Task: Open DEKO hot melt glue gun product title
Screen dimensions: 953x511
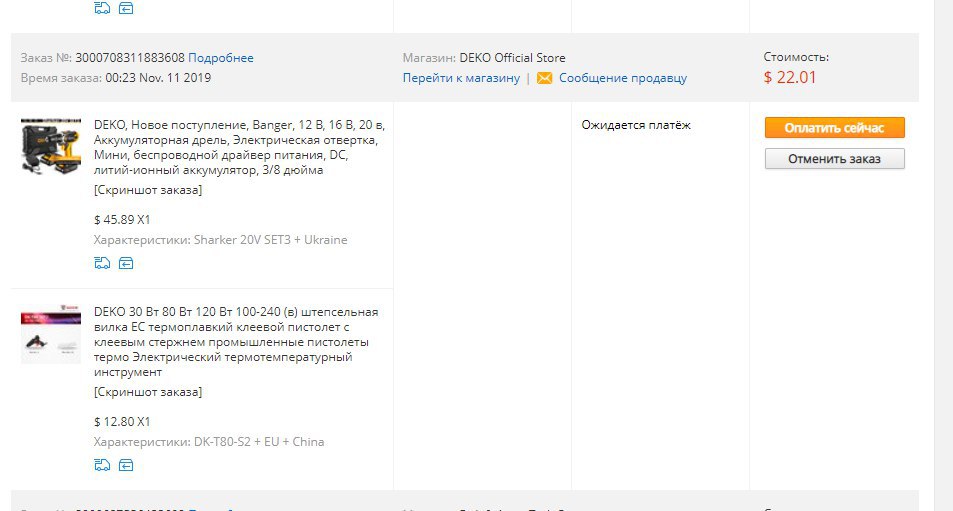Action: [236, 341]
